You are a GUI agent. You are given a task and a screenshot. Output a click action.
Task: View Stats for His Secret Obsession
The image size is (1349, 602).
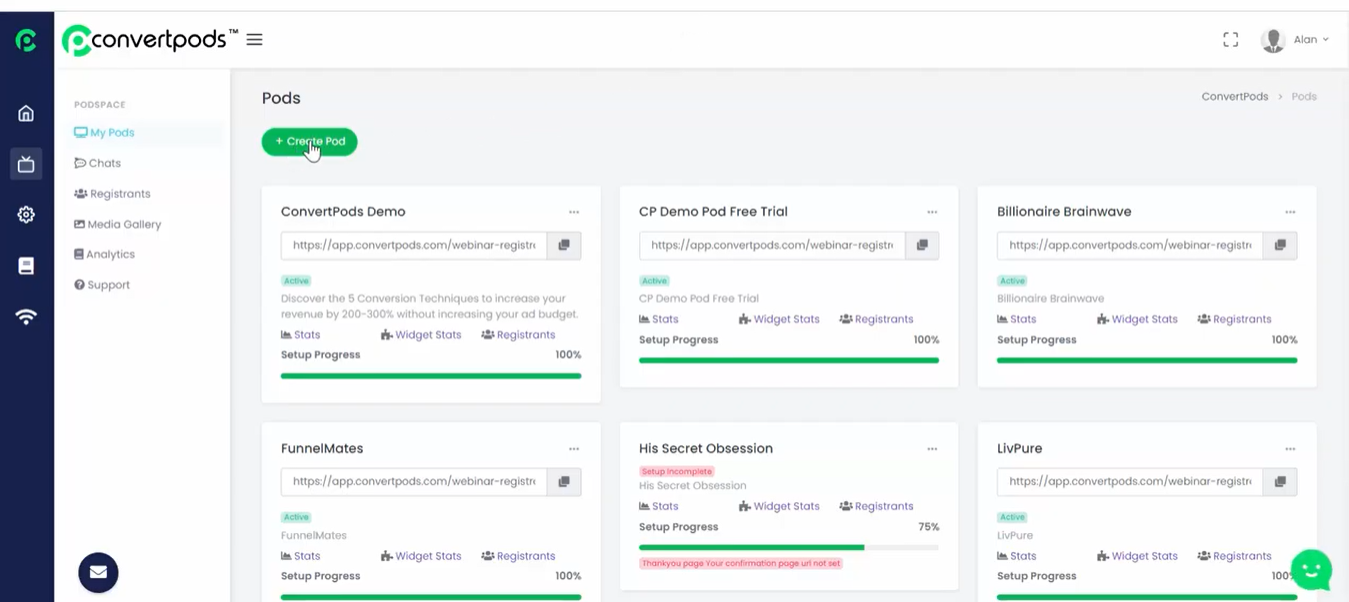pos(659,506)
